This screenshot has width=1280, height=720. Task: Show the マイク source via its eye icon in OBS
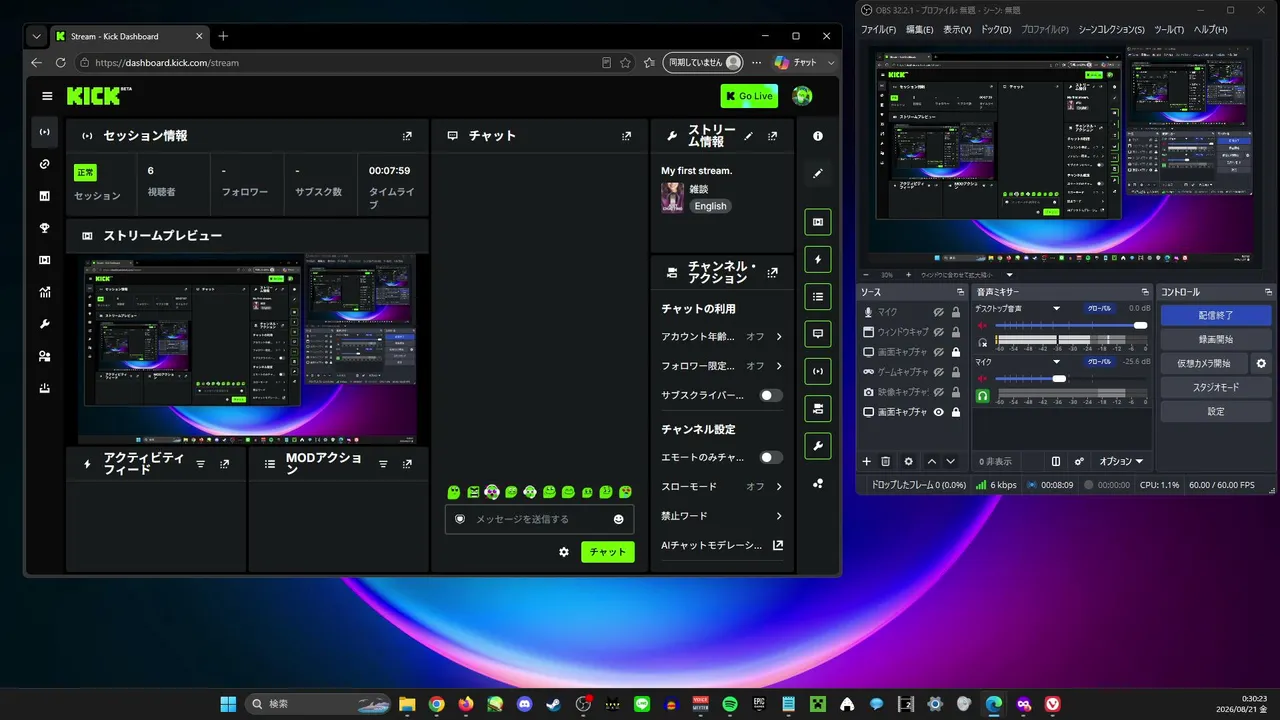coord(939,312)
